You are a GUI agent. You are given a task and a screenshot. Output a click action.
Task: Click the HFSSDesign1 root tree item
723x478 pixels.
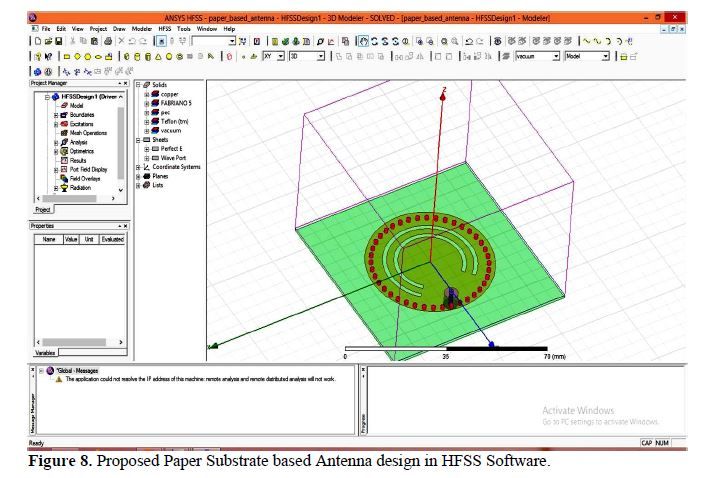[x=89, y=97]
